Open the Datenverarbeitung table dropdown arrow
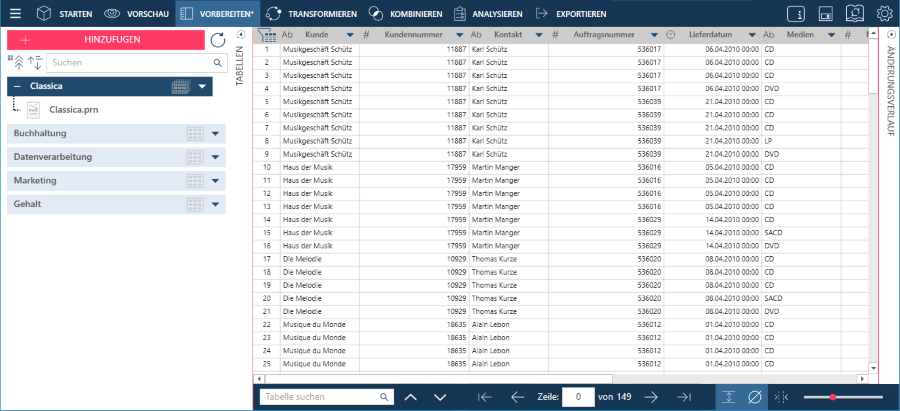 point(215,157)
